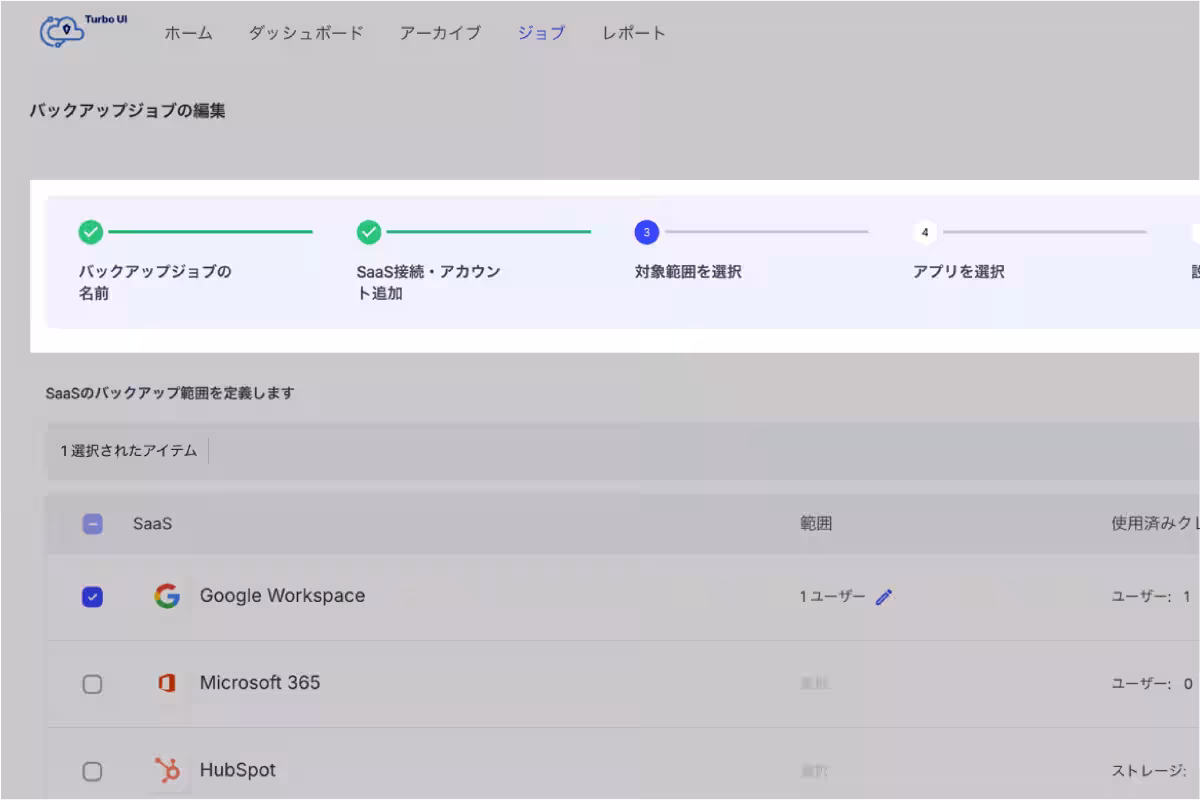This screenshot has width=1200, height=800.
Task: Switch to the アーカイブ tab
Action: point(440,32)
